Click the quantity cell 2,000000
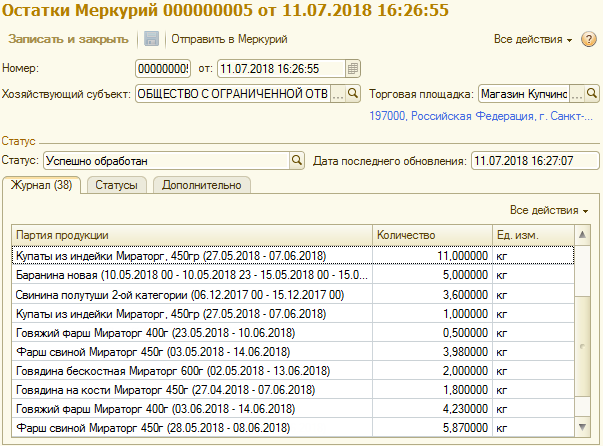603x447 pixels. click(x=432, y=371)
